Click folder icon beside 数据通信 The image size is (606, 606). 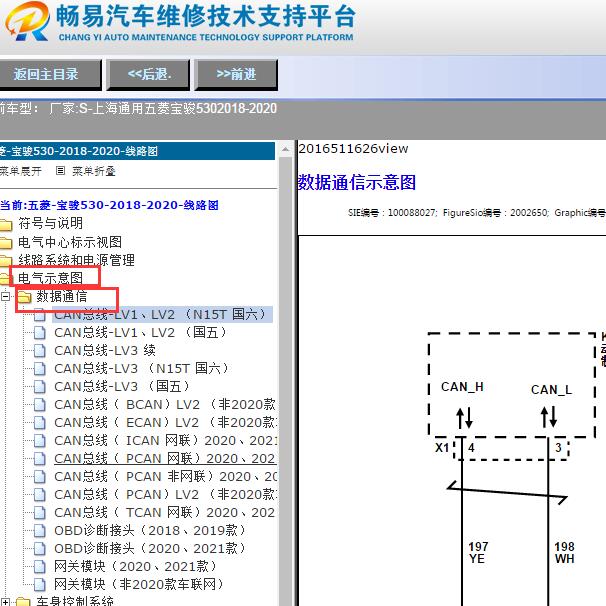click(24, 297)
